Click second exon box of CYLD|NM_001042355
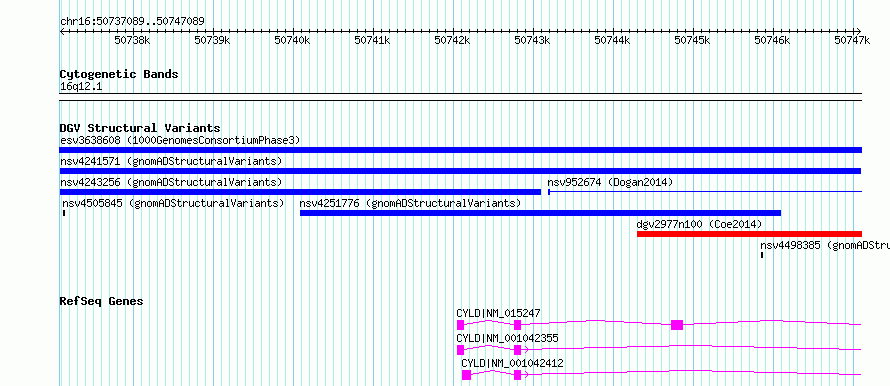This screenshot has width=890, height=386. pyautogui.click(x=517, y=350)
